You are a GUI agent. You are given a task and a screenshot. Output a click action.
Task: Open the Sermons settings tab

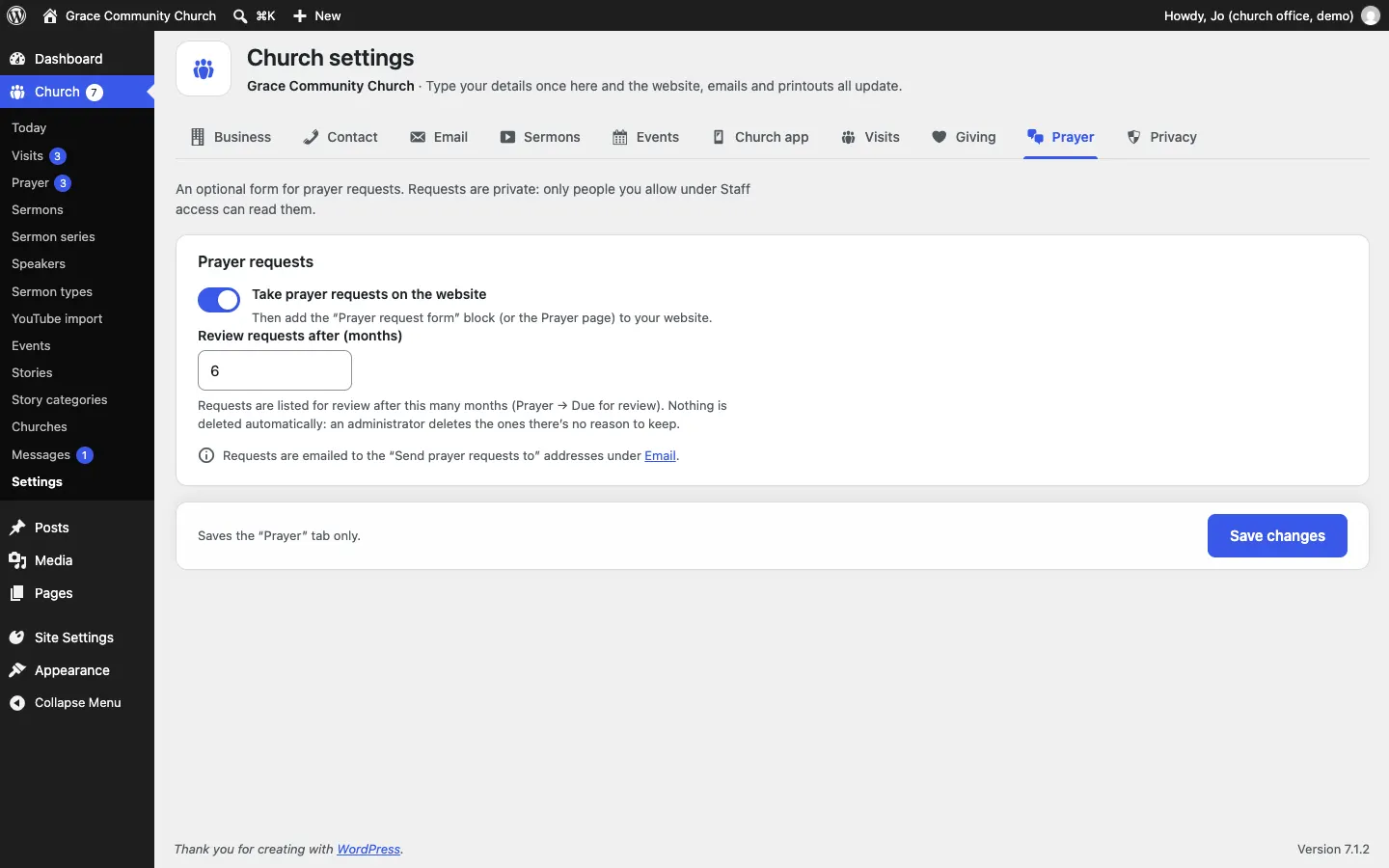coord(540,137)
